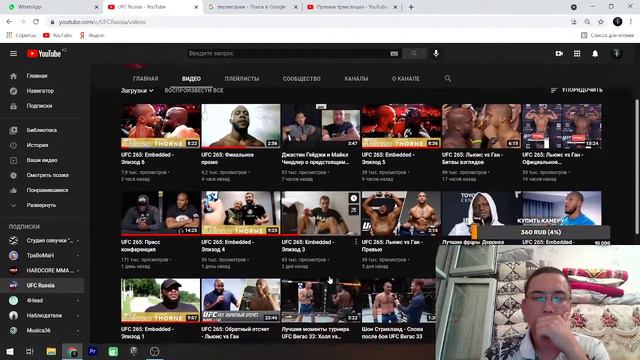Open UFC 265 Embedded Эпизод 6 thumbnail
640x360 pixels.
(160, 126)
